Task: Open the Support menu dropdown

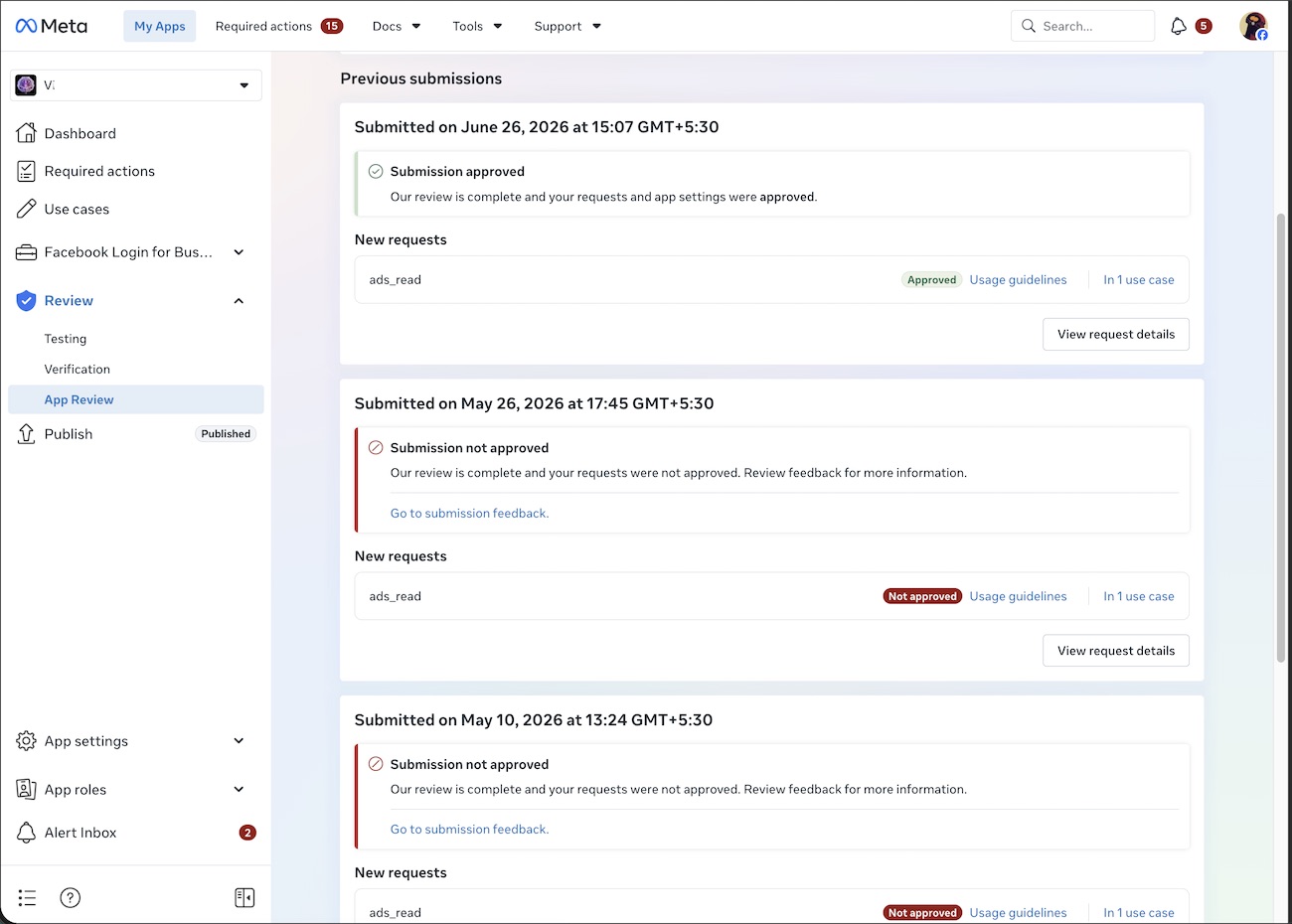Action: click(x=567, y=26)
